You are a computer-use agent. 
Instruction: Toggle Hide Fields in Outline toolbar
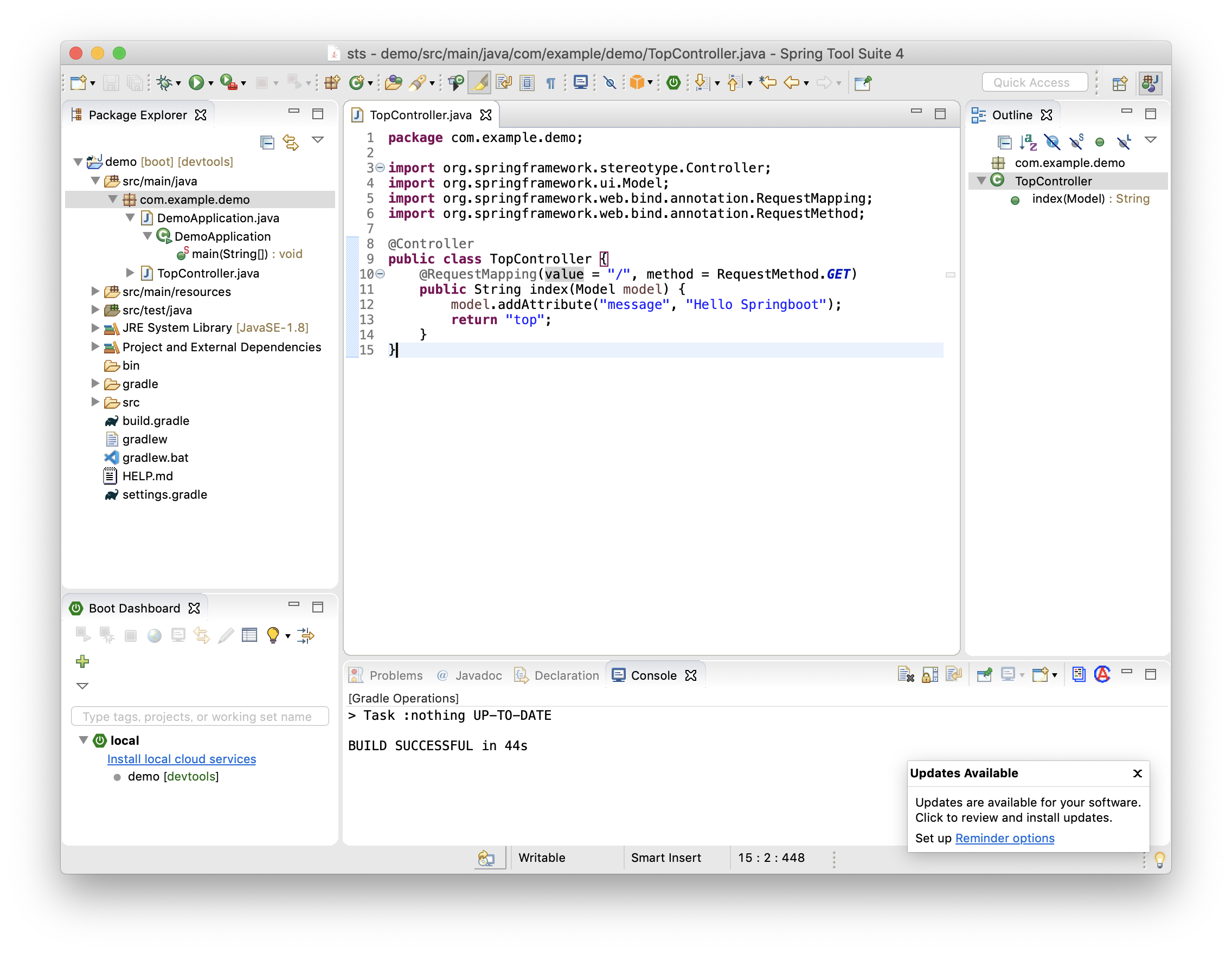(1052, 141)
